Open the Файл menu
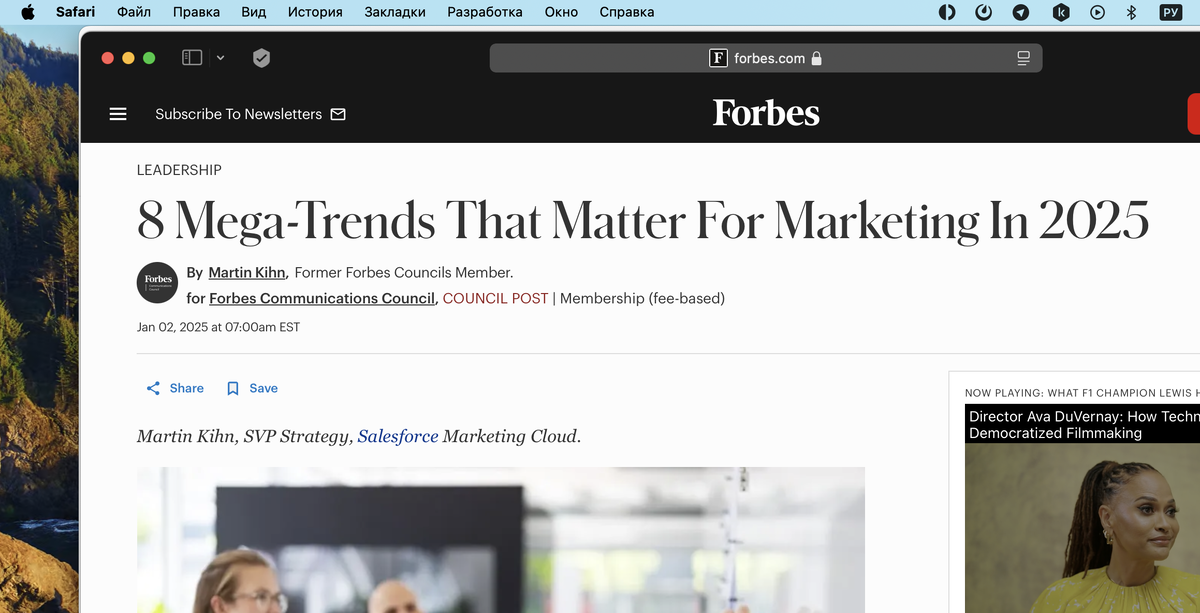This screenshot has width=1200, height=613. (x=134, y=12)
